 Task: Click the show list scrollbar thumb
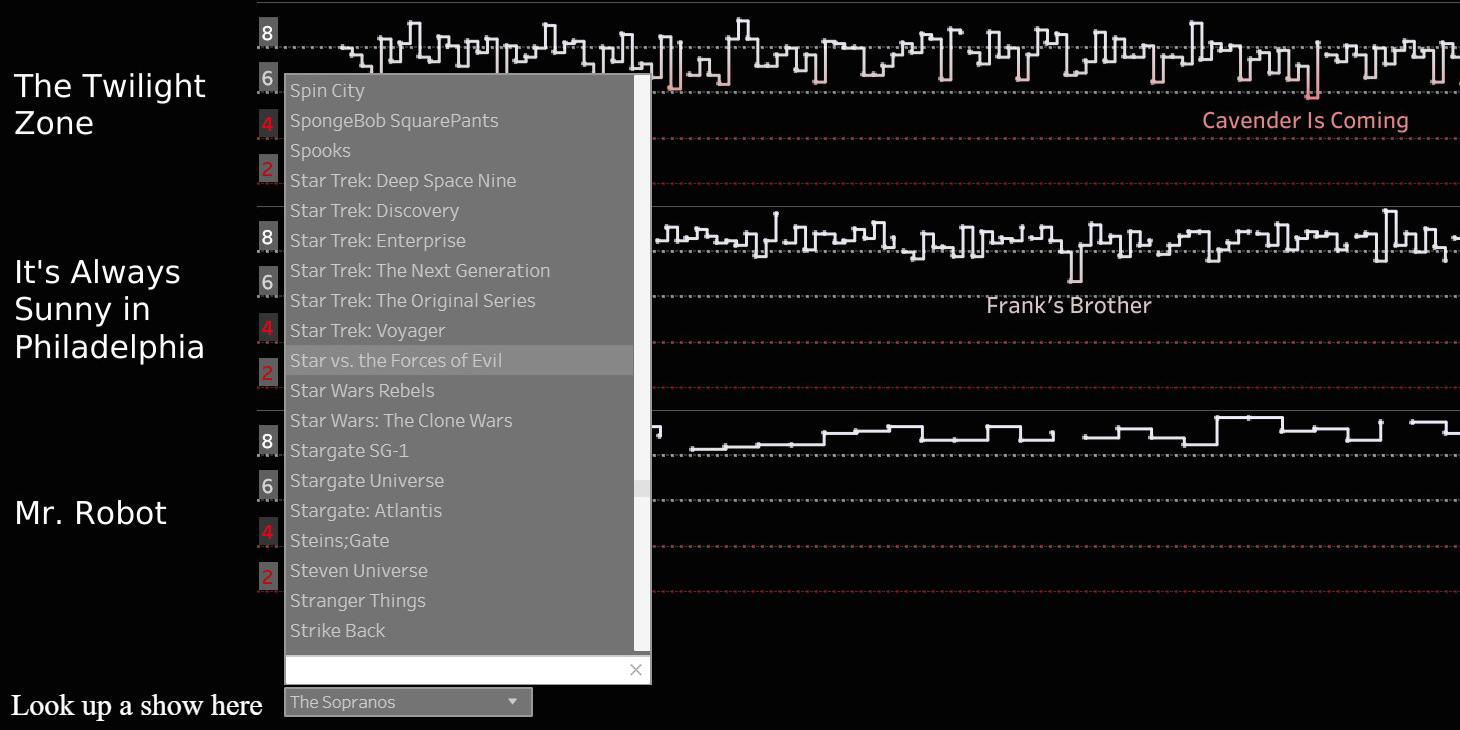642,489
